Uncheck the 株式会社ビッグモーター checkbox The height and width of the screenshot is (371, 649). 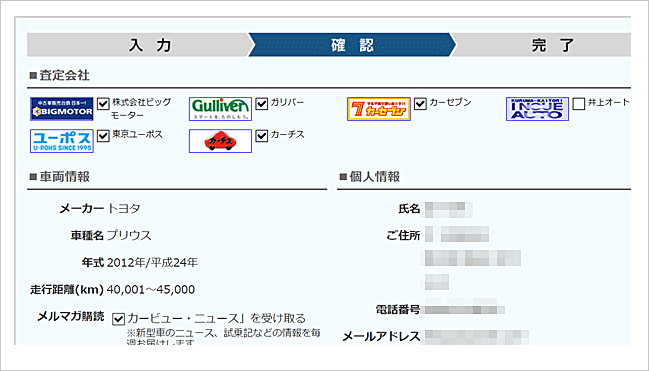(103, 104)
